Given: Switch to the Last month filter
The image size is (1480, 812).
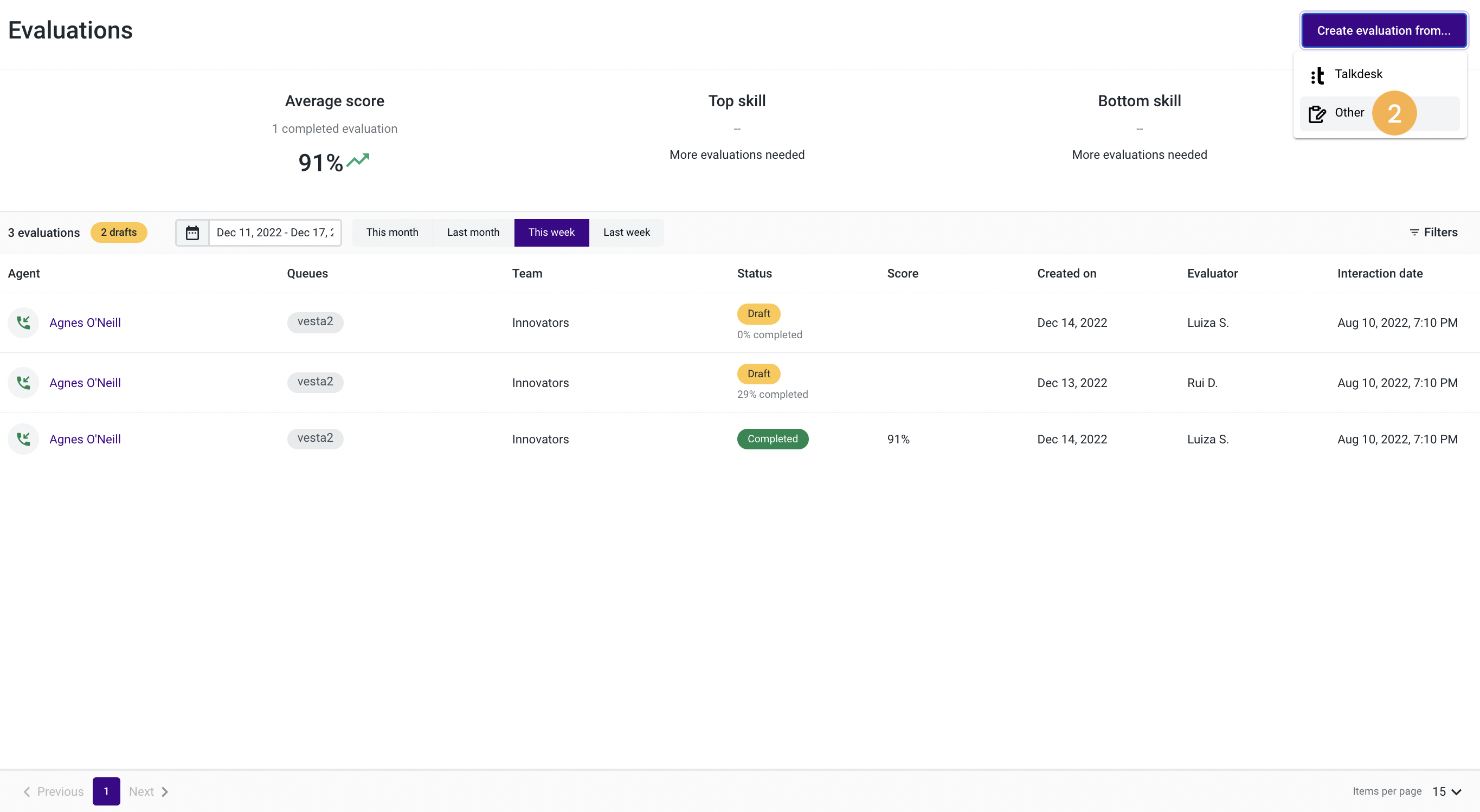Looking at the screenshot, I should [473, 232].
